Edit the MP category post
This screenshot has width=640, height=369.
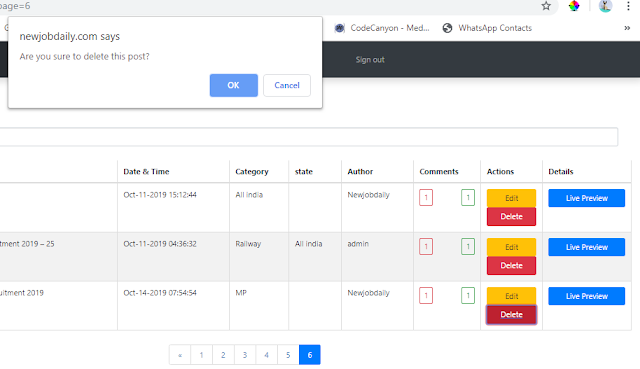click(x=511, y=296)
